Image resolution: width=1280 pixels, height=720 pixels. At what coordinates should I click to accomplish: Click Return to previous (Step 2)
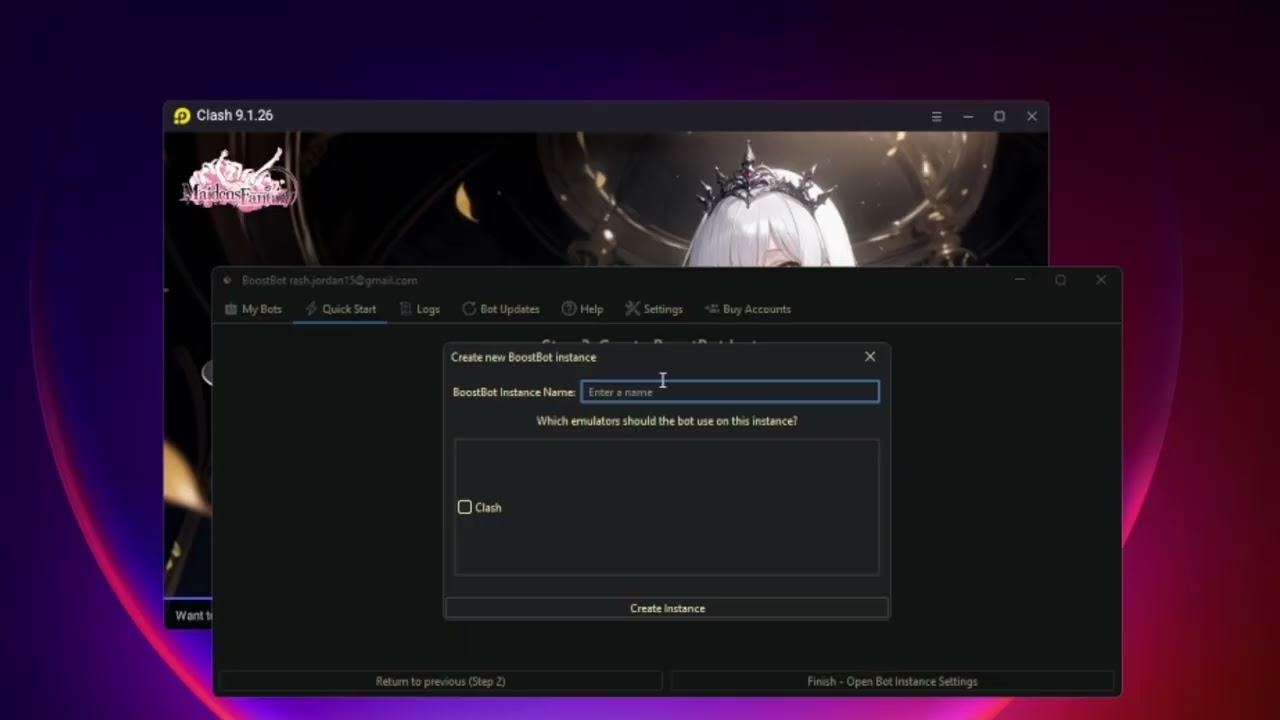tap(440, 681)
